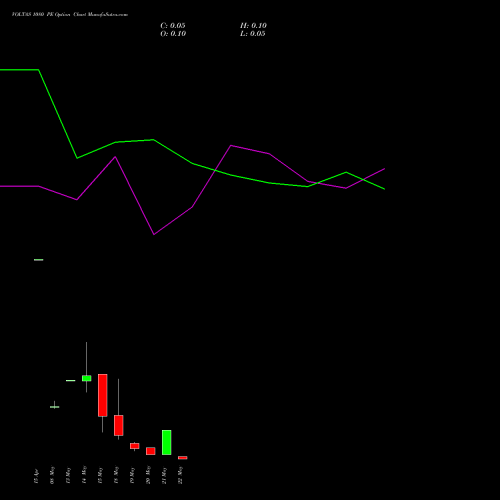This screenshot has height=500, width=500.
Task: Select the 21 May date label
Action: click(x=164, y=475)
